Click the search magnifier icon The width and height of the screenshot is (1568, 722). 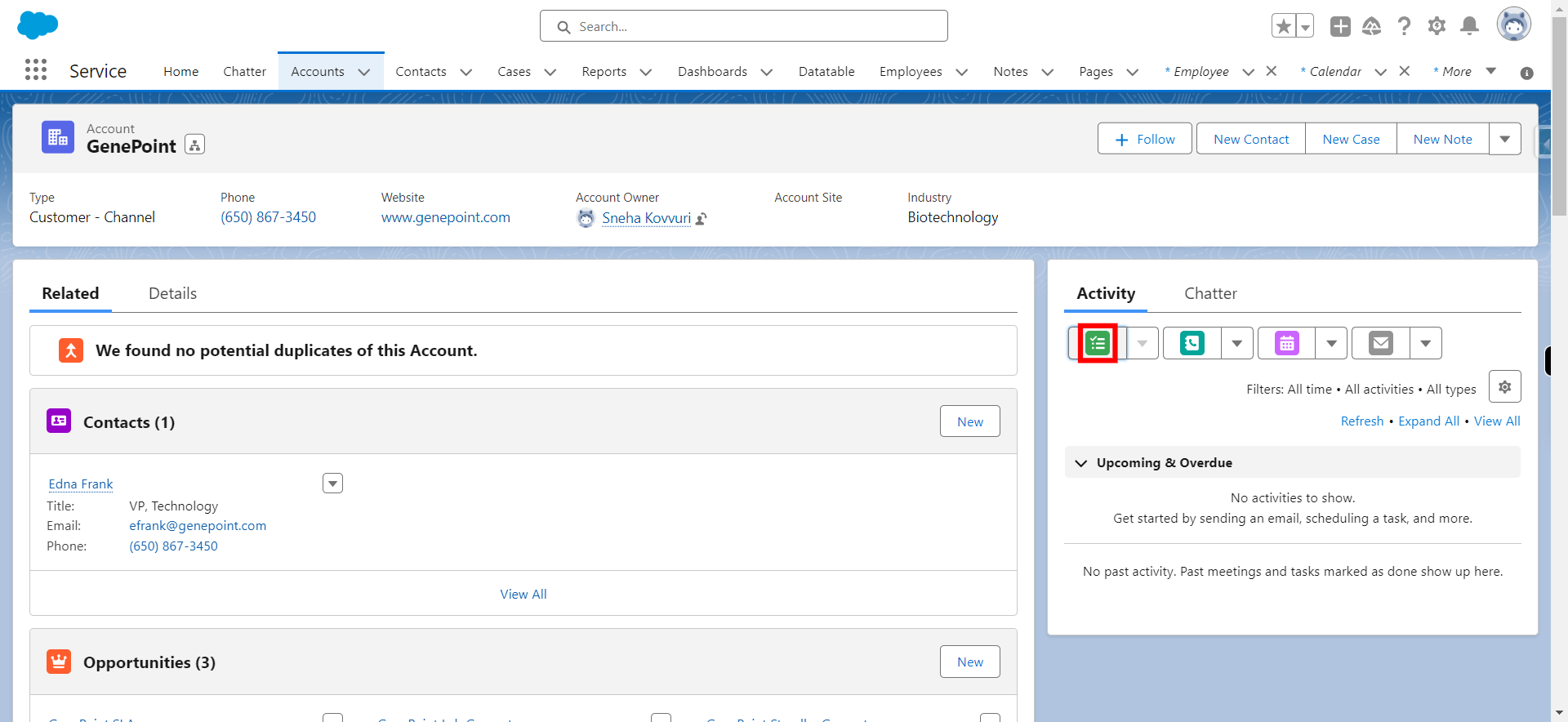tap(563, 27)
